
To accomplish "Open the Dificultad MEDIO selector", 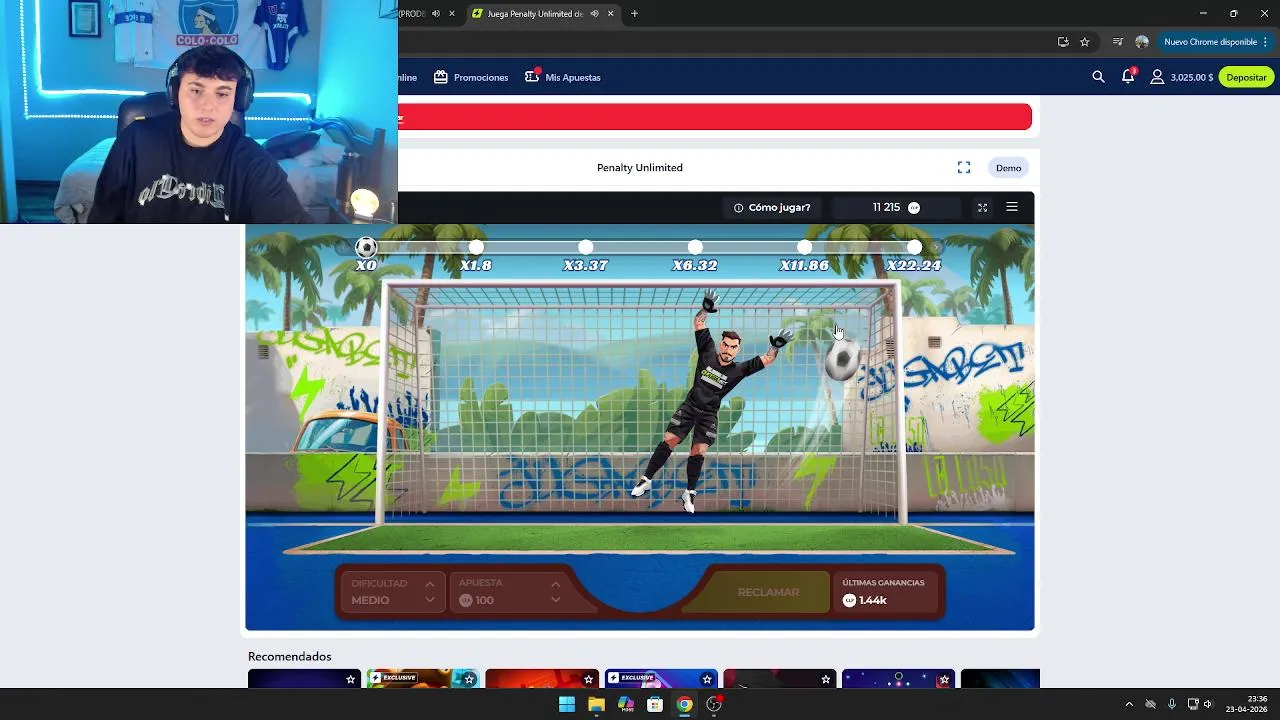I will pyautogui.click(x=392, y=592).
